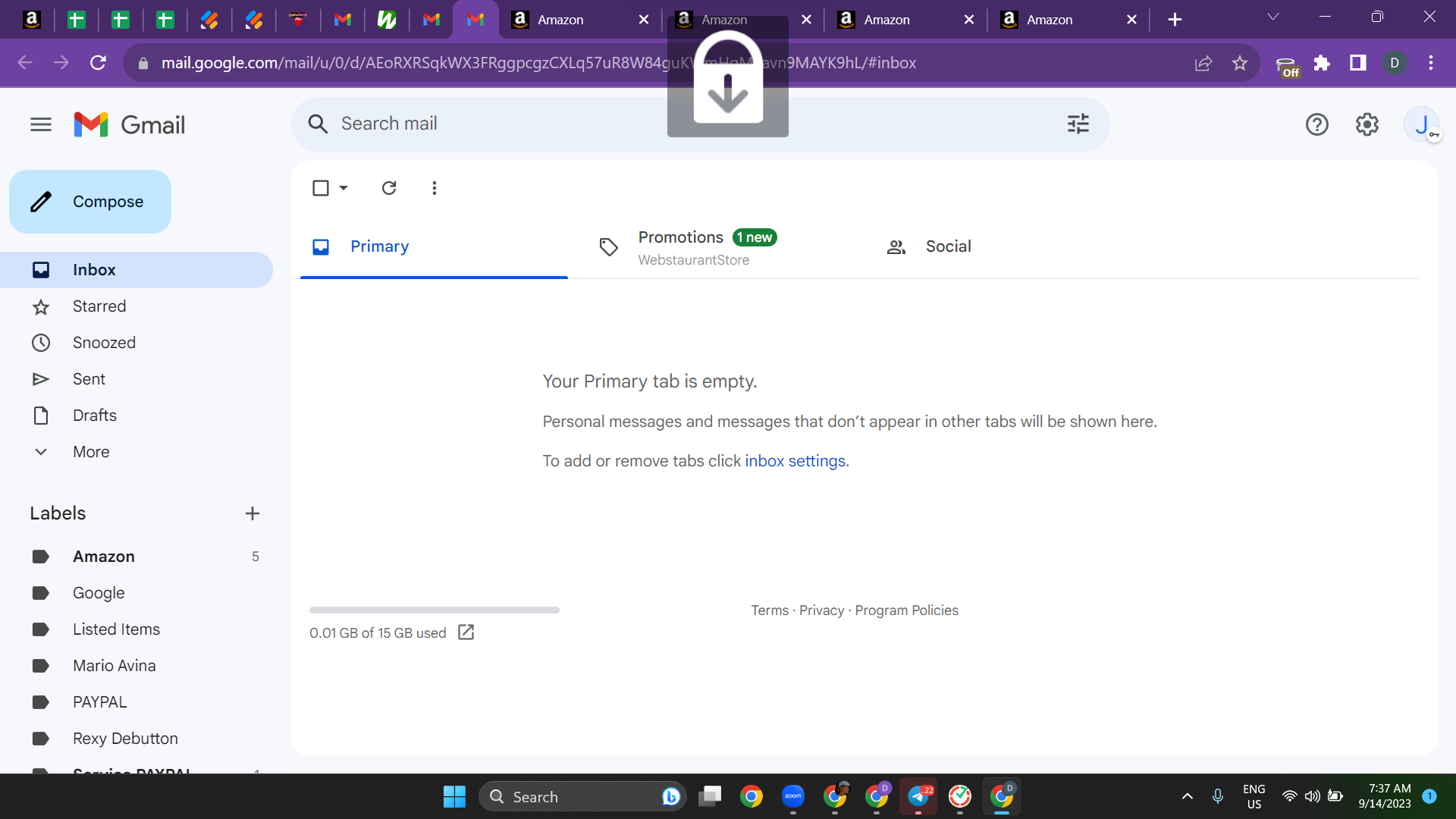Open Zoom from the taskbar
1456x819 pixels.
[793, 796]
